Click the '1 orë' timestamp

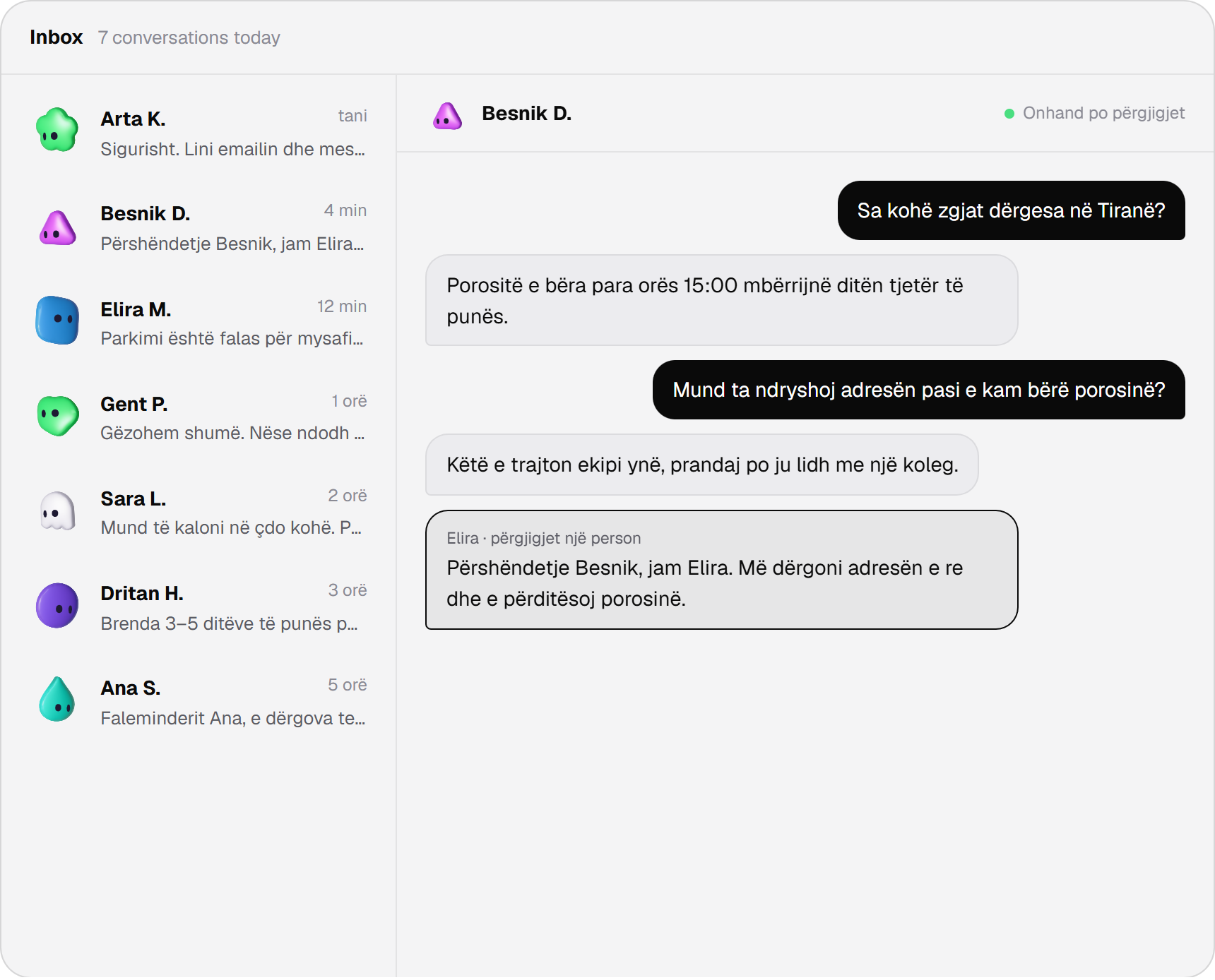[350, 401]
